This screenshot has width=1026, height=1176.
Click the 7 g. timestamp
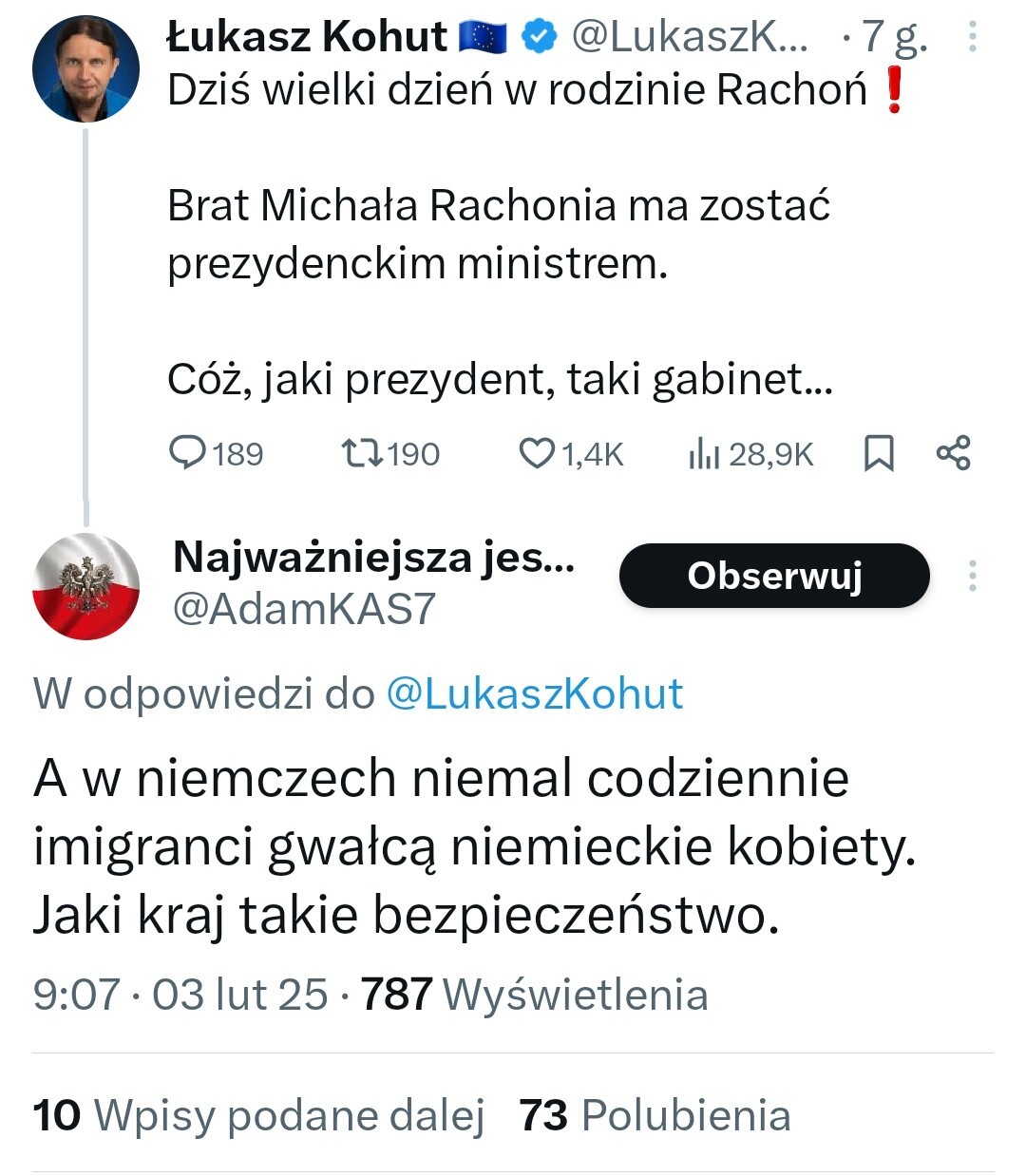click(893, 37)
